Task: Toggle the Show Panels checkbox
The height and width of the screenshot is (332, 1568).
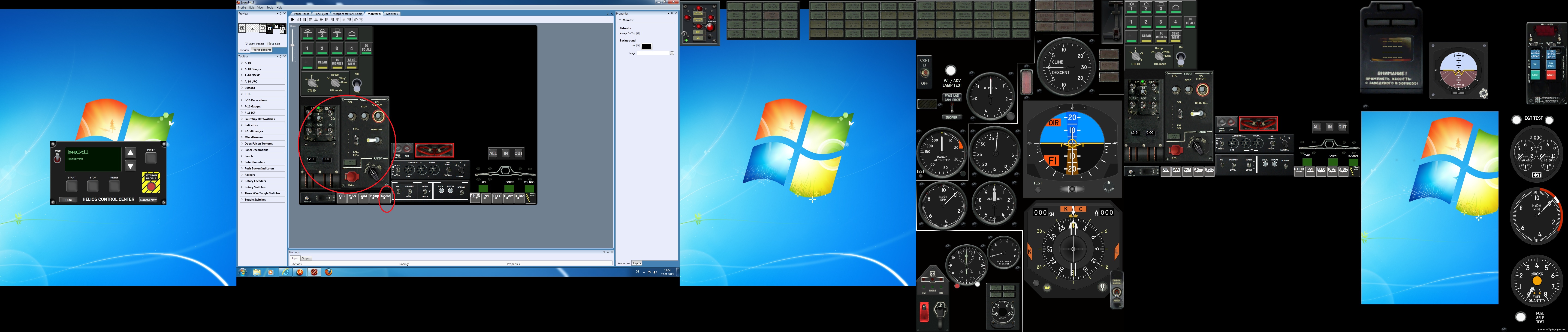Action: (x=247, y=44)
